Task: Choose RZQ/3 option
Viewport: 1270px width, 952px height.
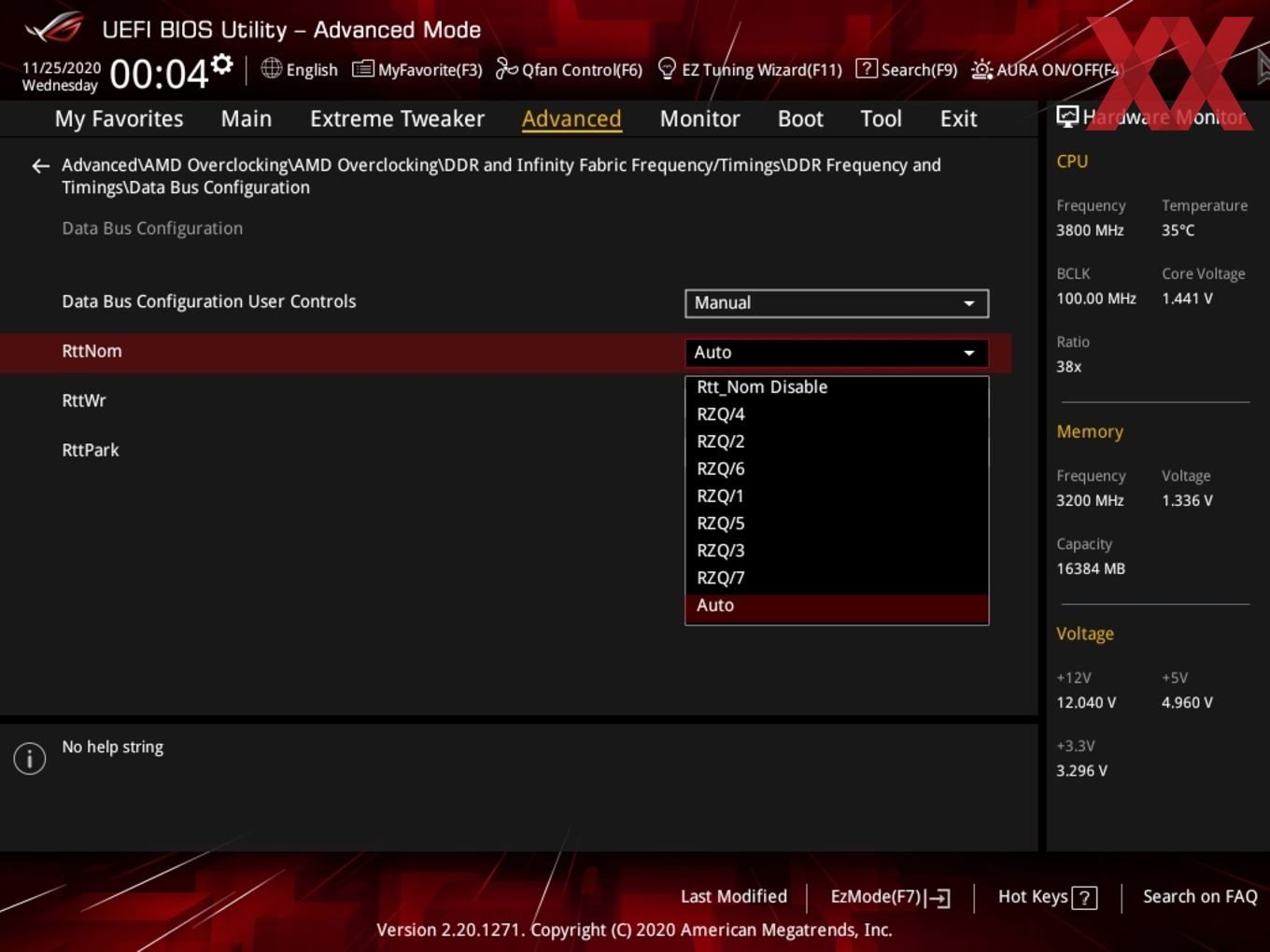Action: click(x=837, y=551)
